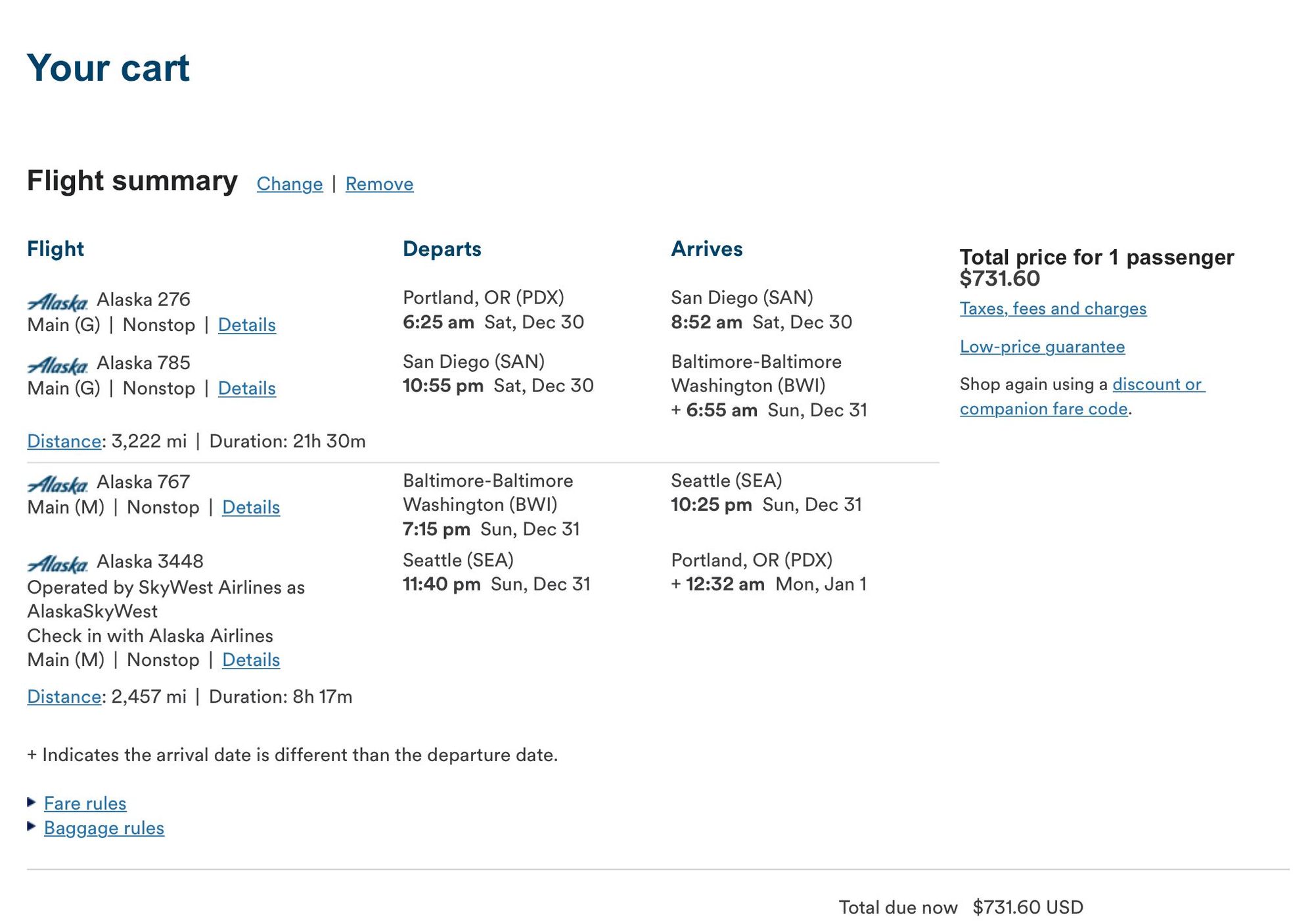The height and width of the screenshot is (924, 1314).
Task: Expand the Fare rules triangle
Action: coord(32,802)
